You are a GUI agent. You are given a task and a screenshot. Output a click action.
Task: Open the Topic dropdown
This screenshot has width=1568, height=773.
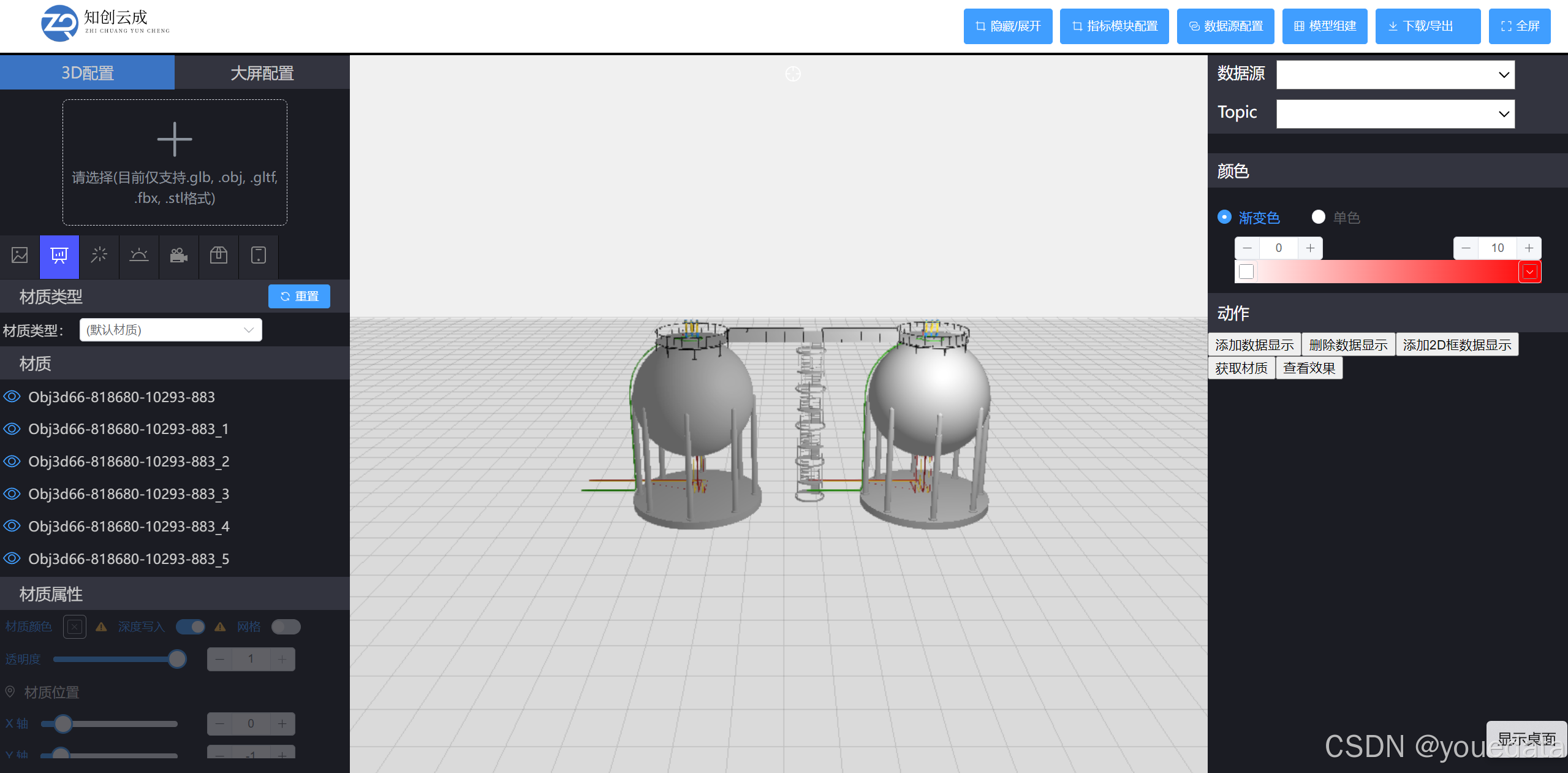pyautogui.click(x=1393, y=113)
